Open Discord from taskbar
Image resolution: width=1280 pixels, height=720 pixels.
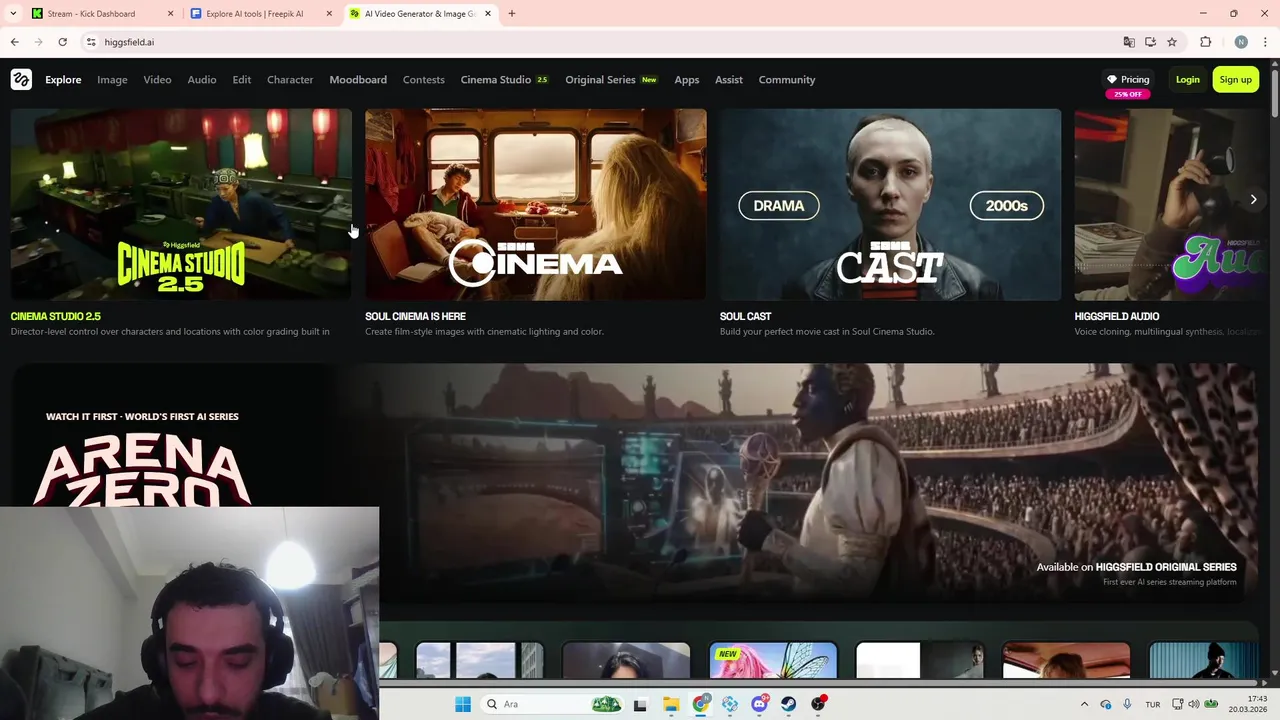(x=760, y=704)
